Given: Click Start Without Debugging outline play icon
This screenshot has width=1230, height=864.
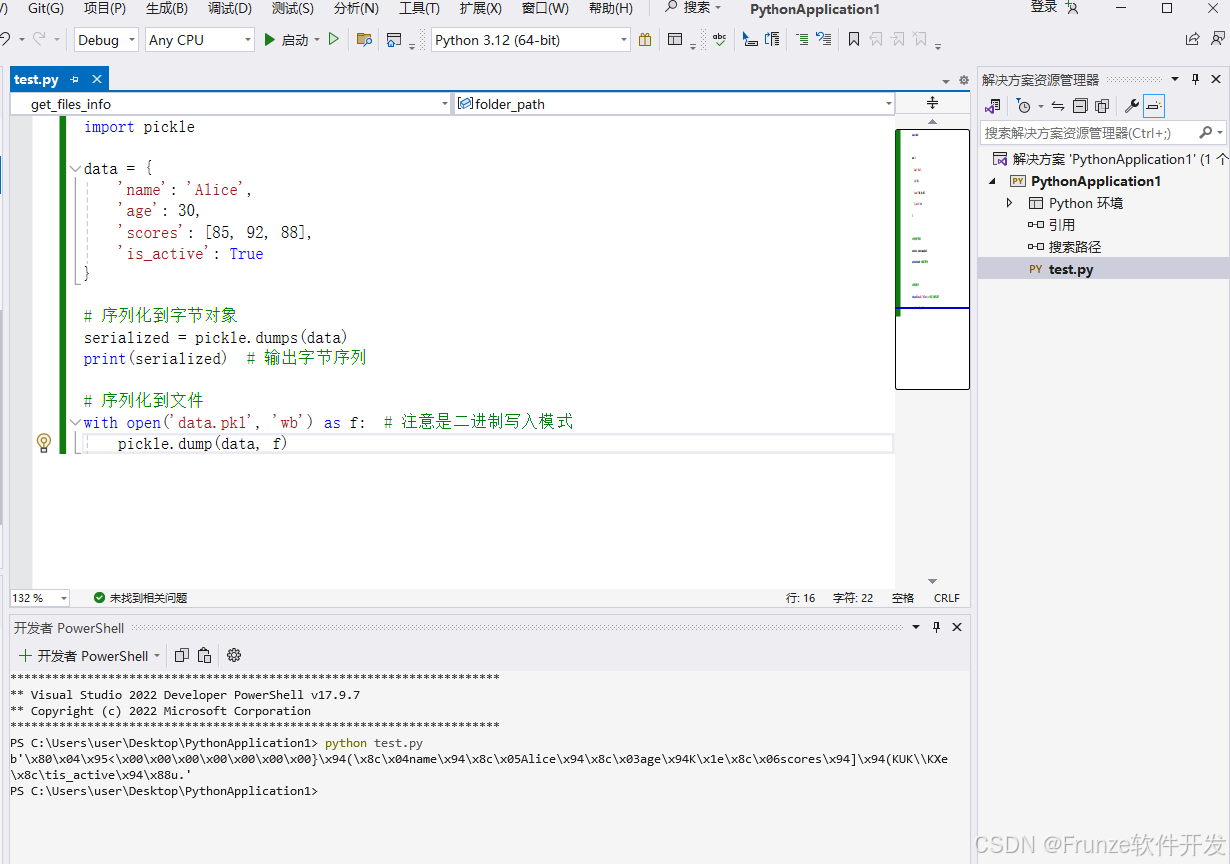Looking at the screenshot, I should click(x=334, y=40).
